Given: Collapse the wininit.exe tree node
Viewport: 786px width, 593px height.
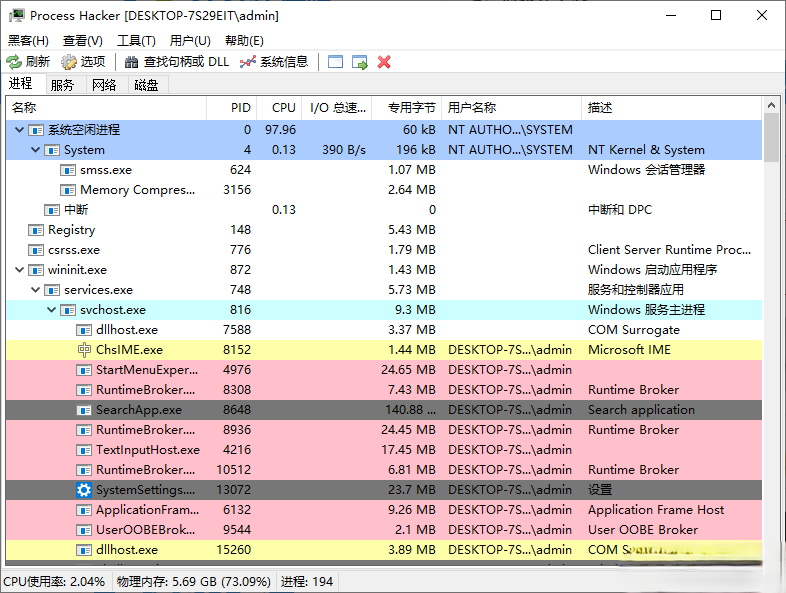Looking at the screenshot, I should click(x=19, y=270).
